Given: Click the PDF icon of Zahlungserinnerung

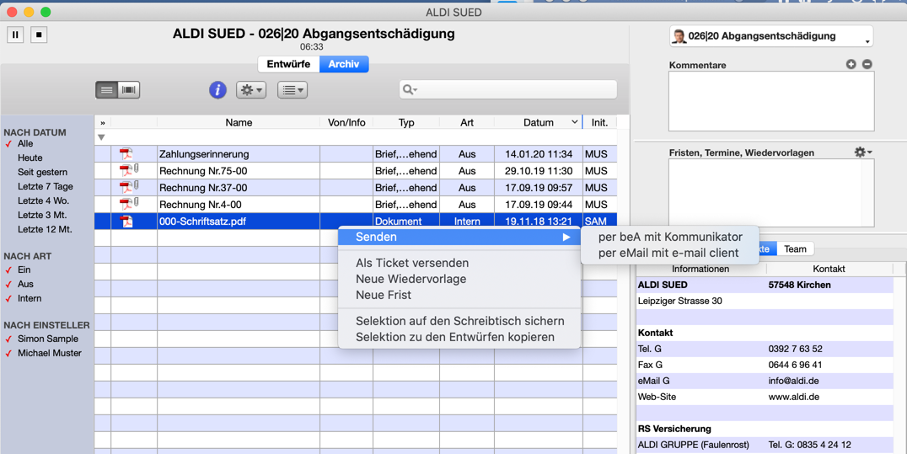Looking at the screenshot, I should point(126,154).
